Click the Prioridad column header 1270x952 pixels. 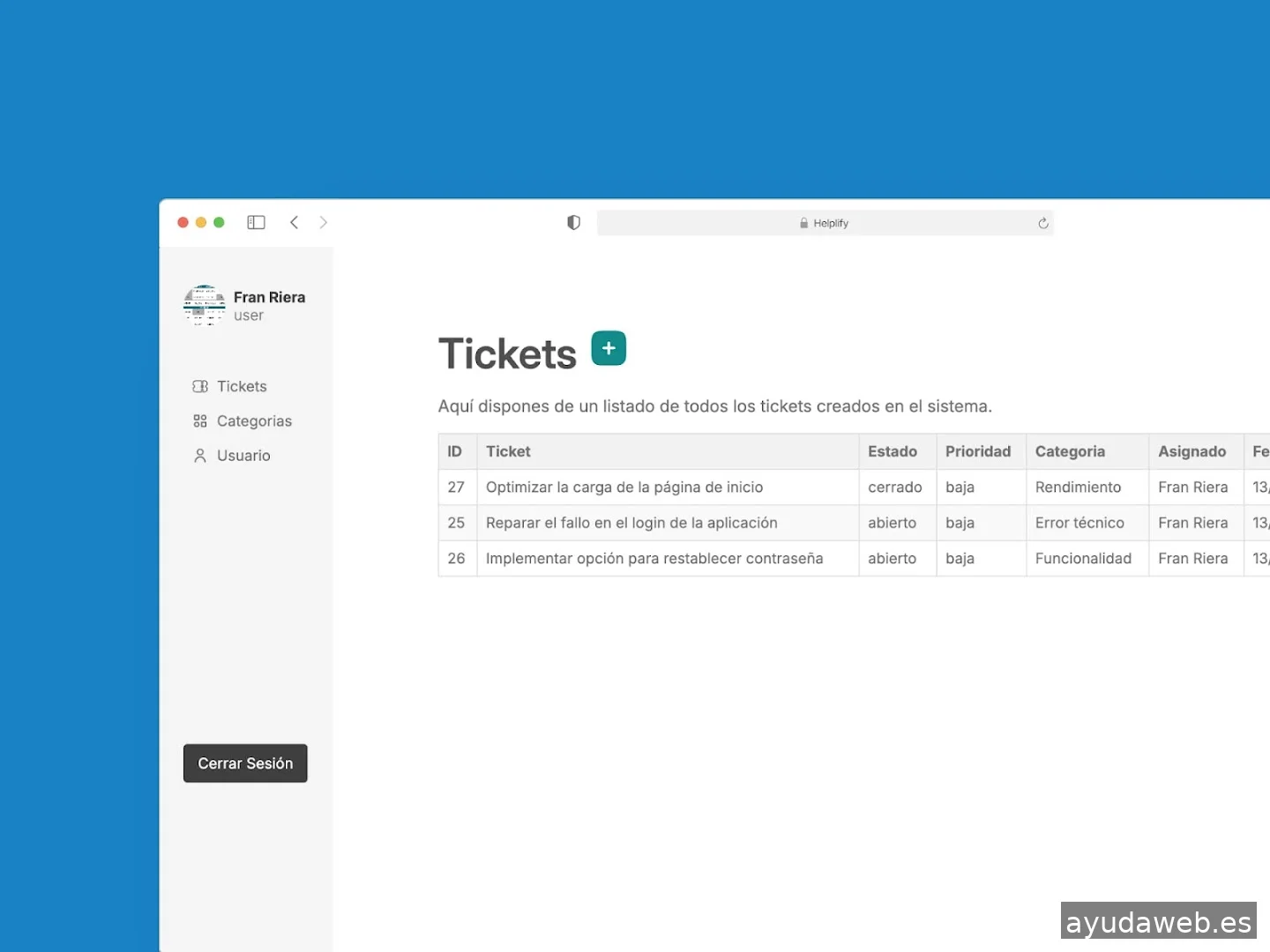click(x=978, y=451)
